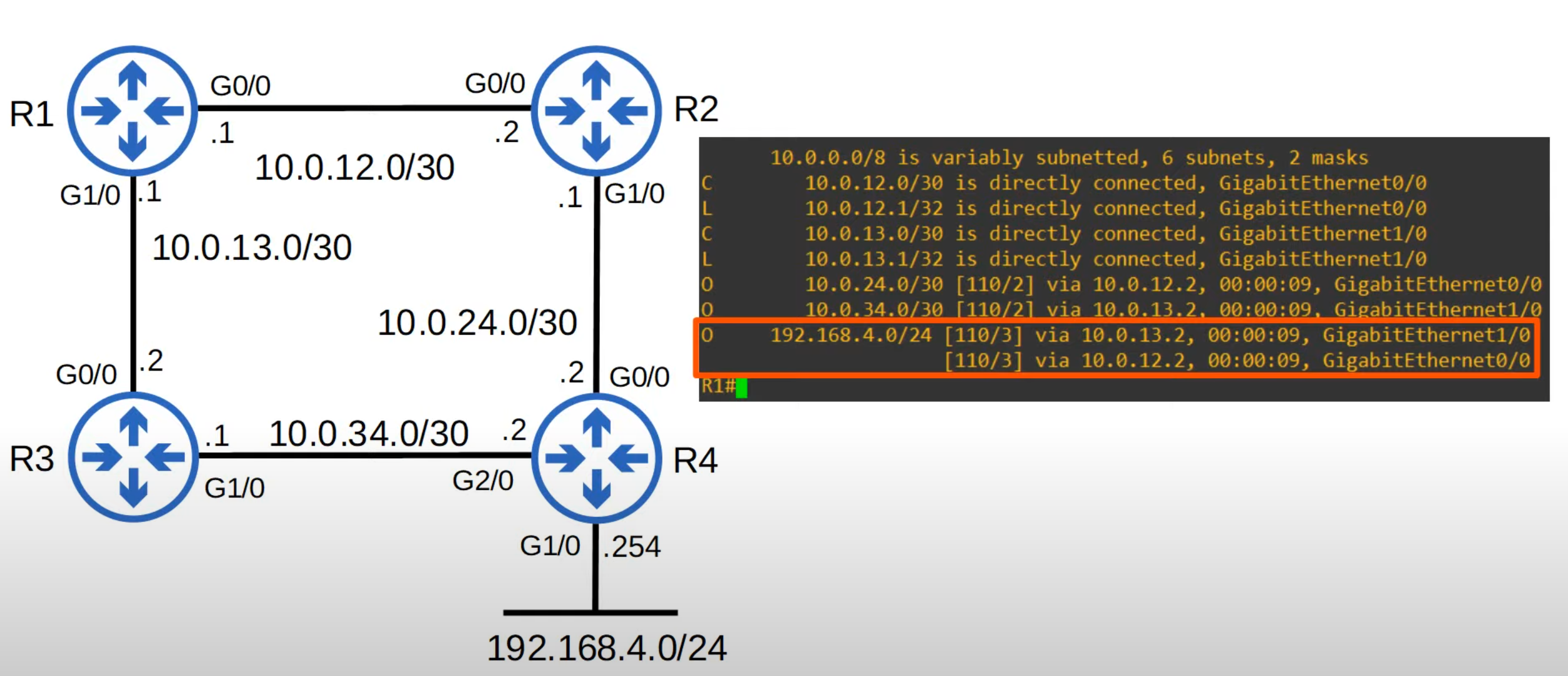Click the OSPF route to 10.0.34.0/30
Screen dimensions: 1568x676
pyautogui.click(x=1121, y=310)
